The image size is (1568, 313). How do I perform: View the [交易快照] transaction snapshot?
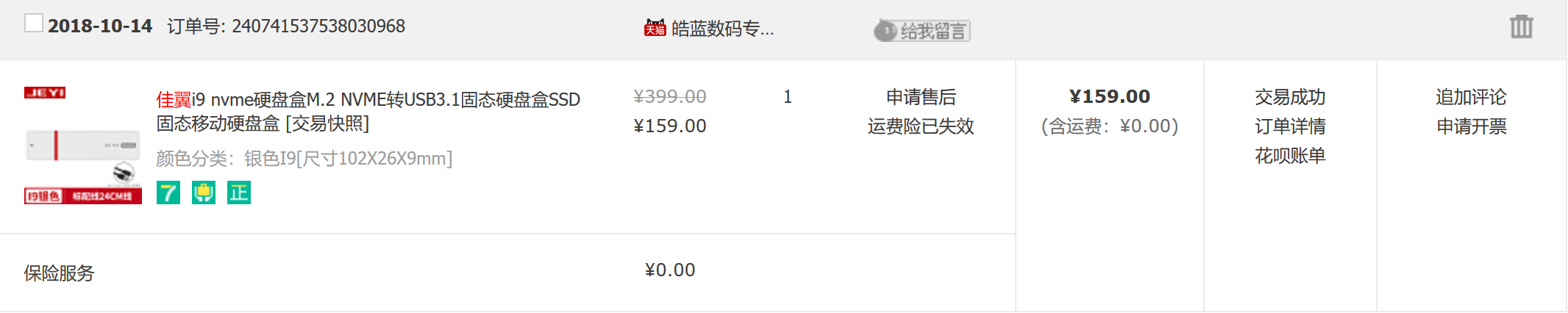327,123
